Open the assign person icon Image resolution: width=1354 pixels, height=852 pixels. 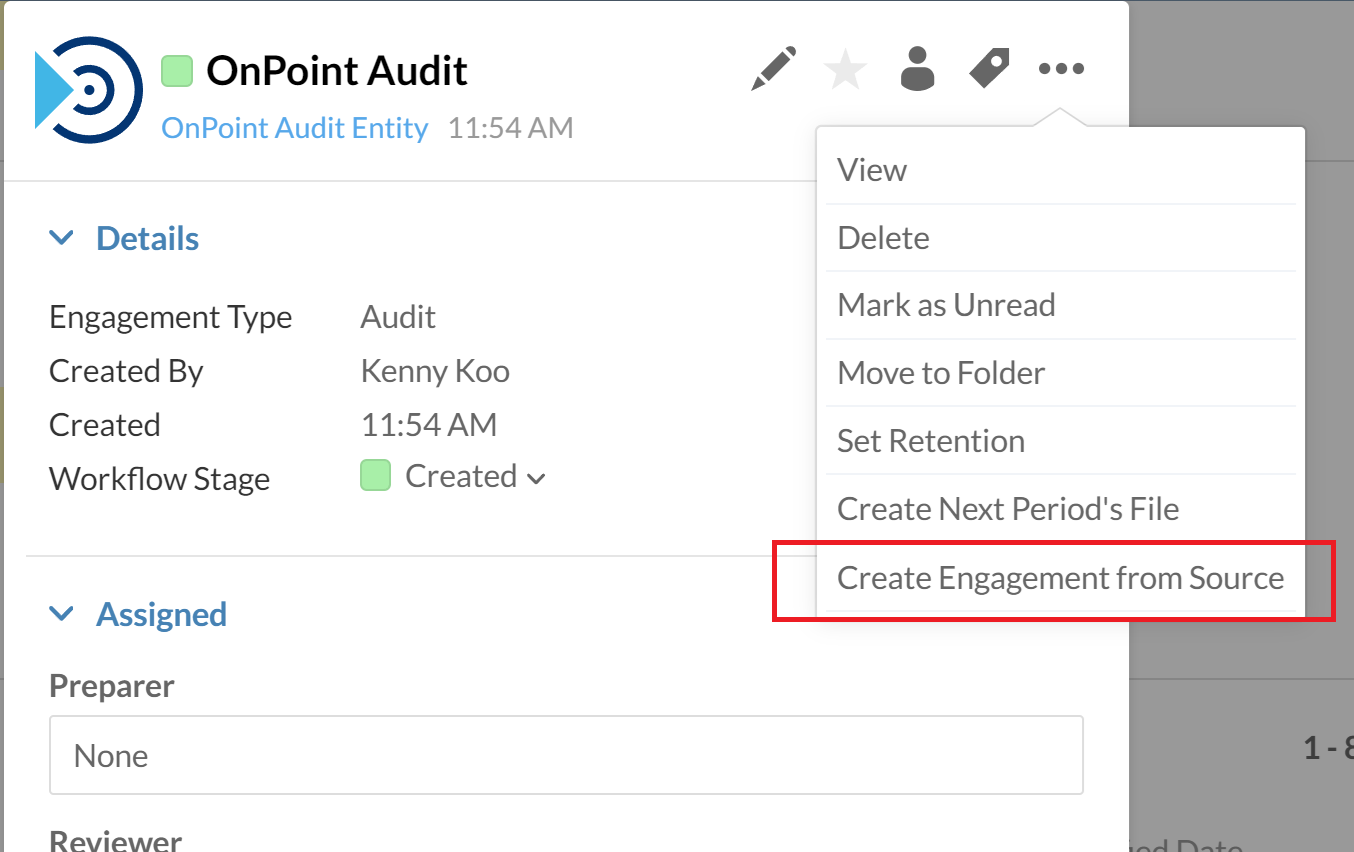point(917,68)
